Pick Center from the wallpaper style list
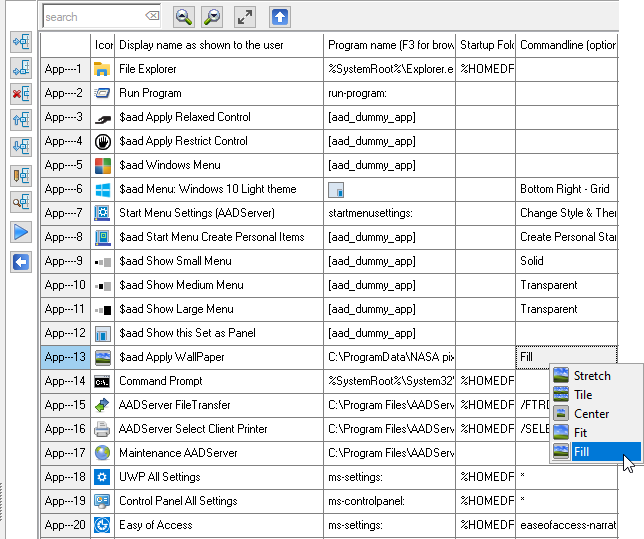Image resolution: width=644 pixels, height=539 pixels. 591,414
